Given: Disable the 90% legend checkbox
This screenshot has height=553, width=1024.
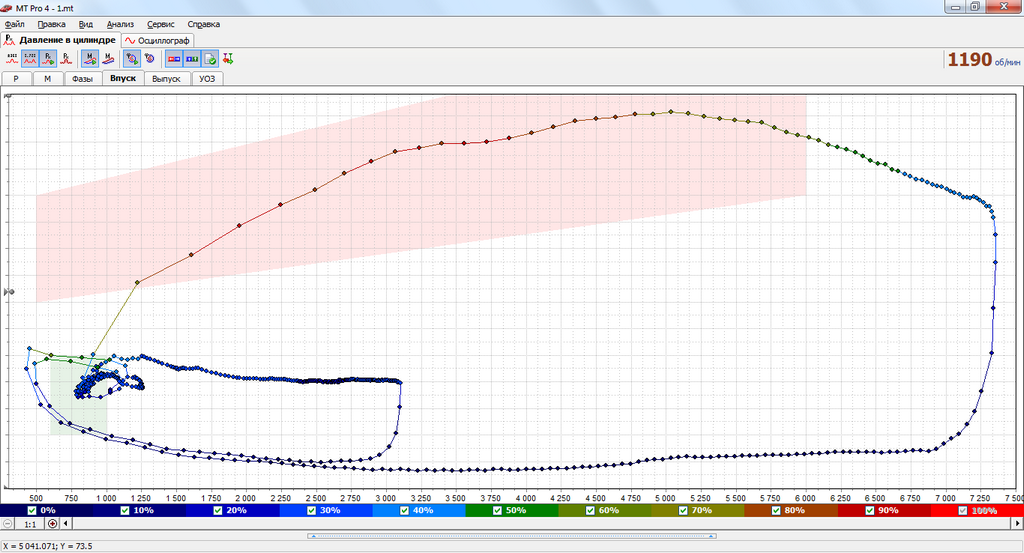Looking at the screenshot, I should pos(870,510).
